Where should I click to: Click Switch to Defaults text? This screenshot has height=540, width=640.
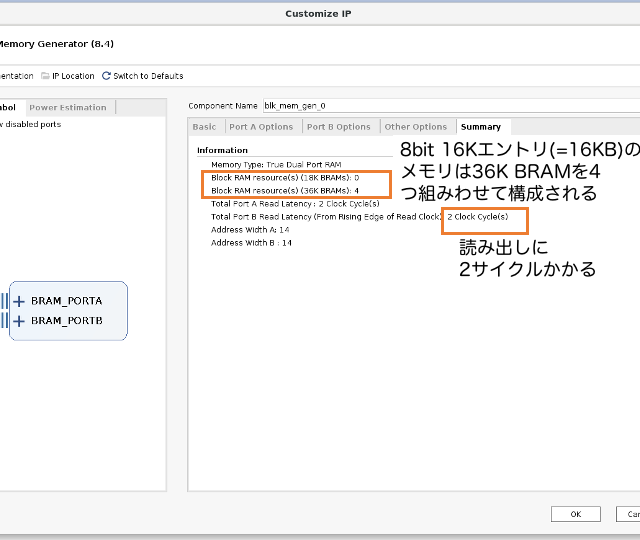point(148,76)
